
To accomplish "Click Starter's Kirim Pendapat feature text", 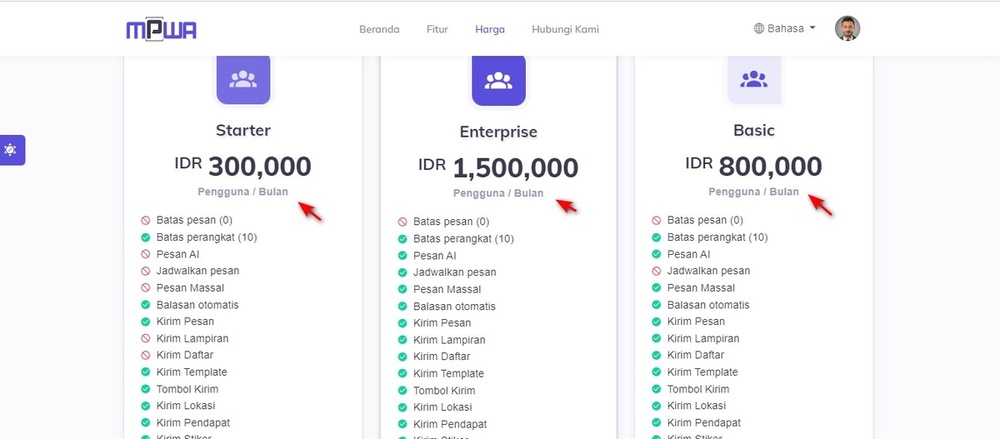I will click(x=193, y=423).
